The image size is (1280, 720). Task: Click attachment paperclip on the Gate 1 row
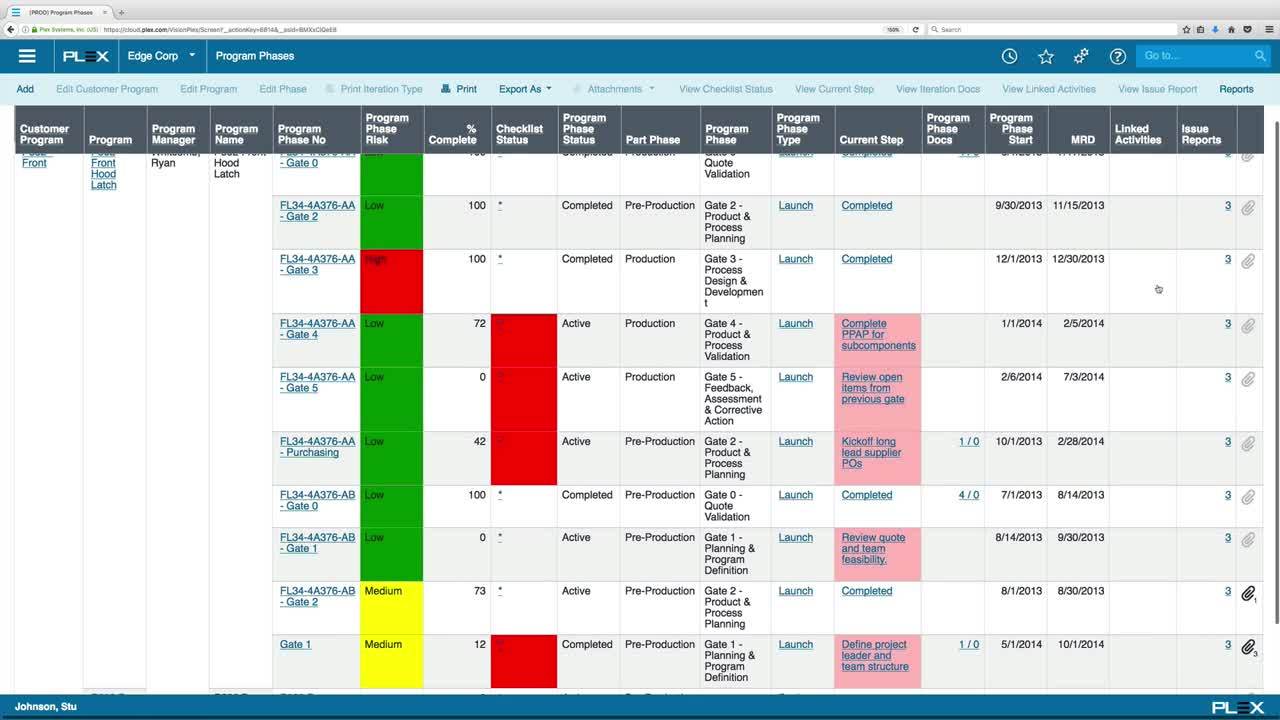pyautogui.click(x=1248, y=647)
